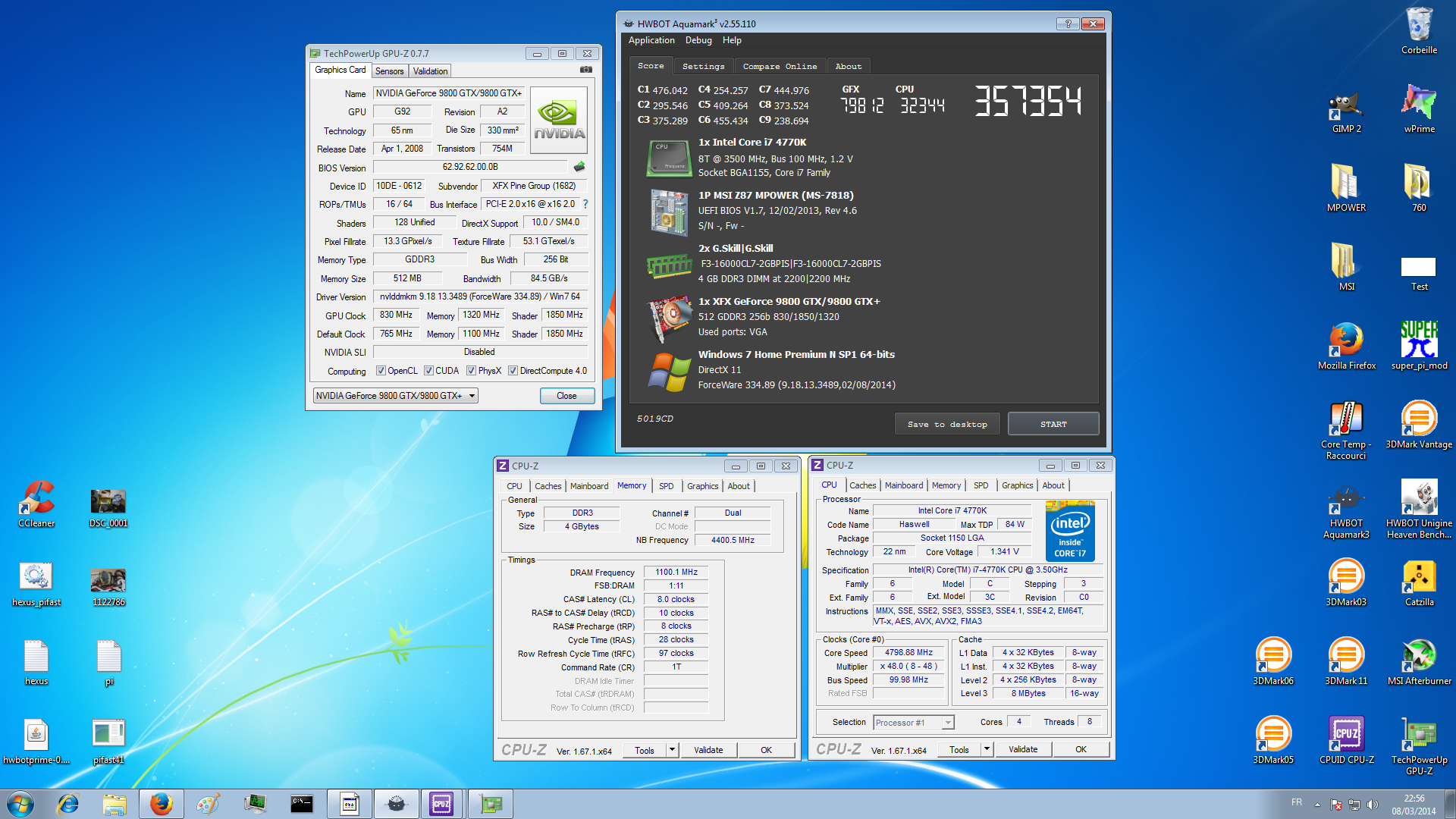
Task: Toggle PhysX checkbox in GPU-Z
Action: pyautogui.click(x=471, y=371)
